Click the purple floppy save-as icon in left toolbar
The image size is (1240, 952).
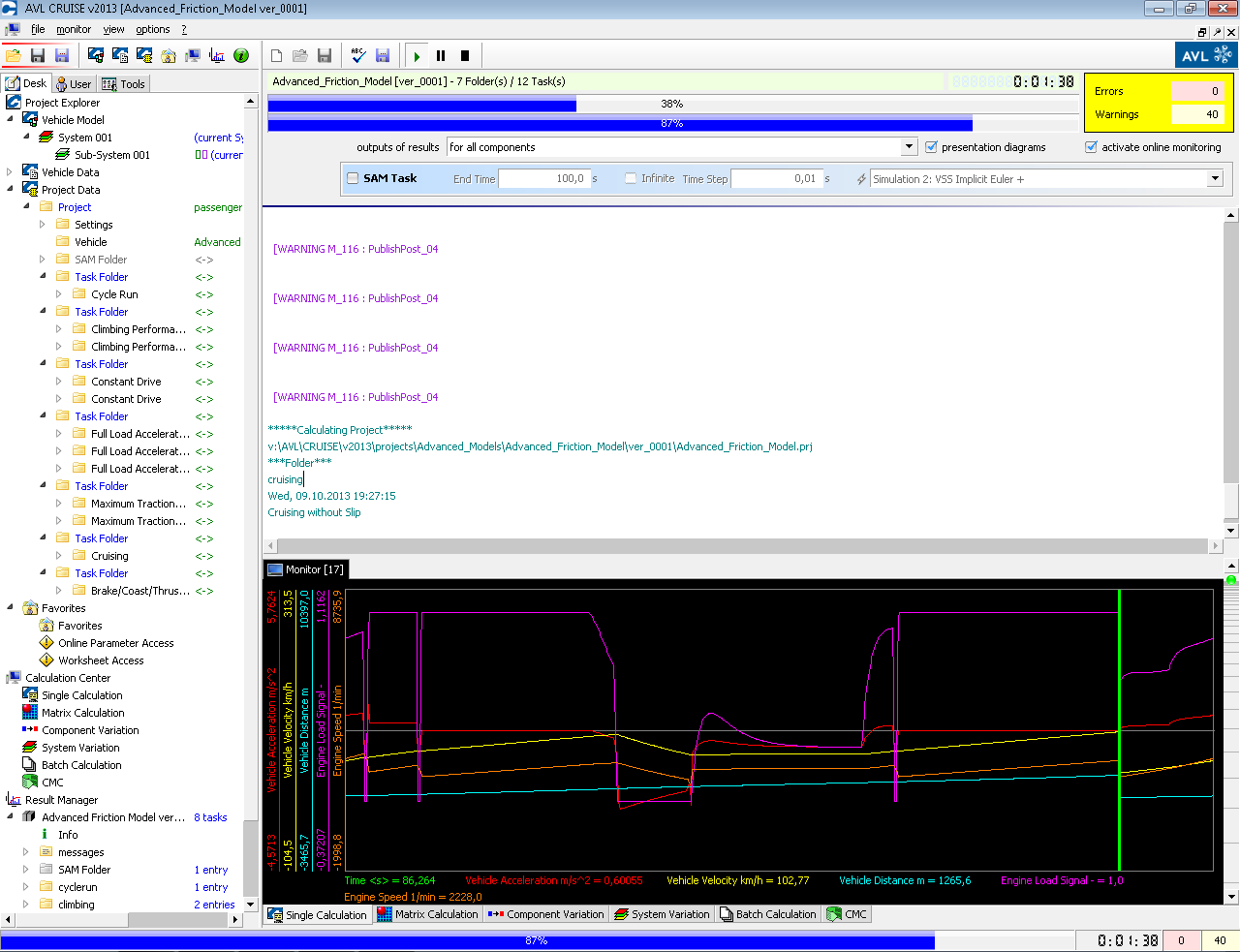tap(62, 56)
